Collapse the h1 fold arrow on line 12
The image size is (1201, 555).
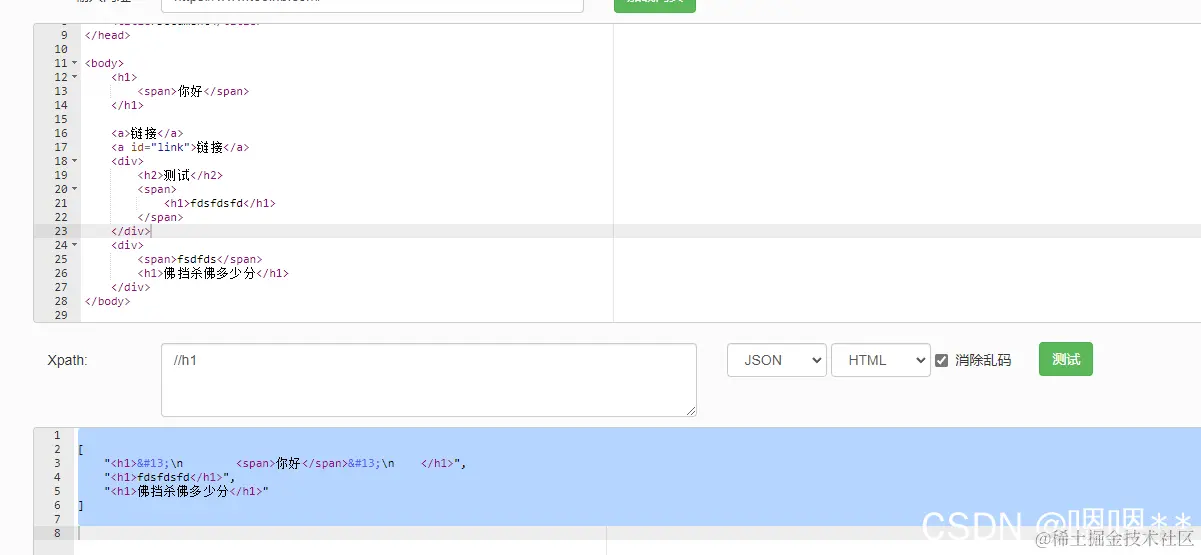click(74, 77)
